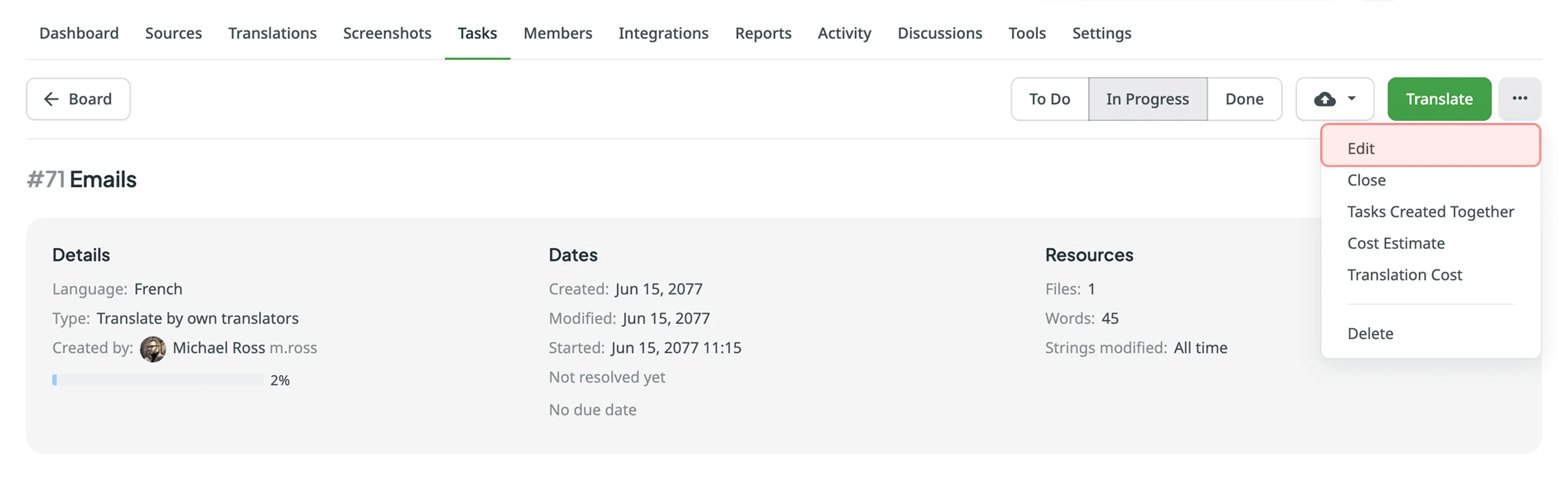Image resolution: width=1568 pixels, height=480 pixels.
Task: Click Michael Ross's avatar
Action: coord(153,349)
